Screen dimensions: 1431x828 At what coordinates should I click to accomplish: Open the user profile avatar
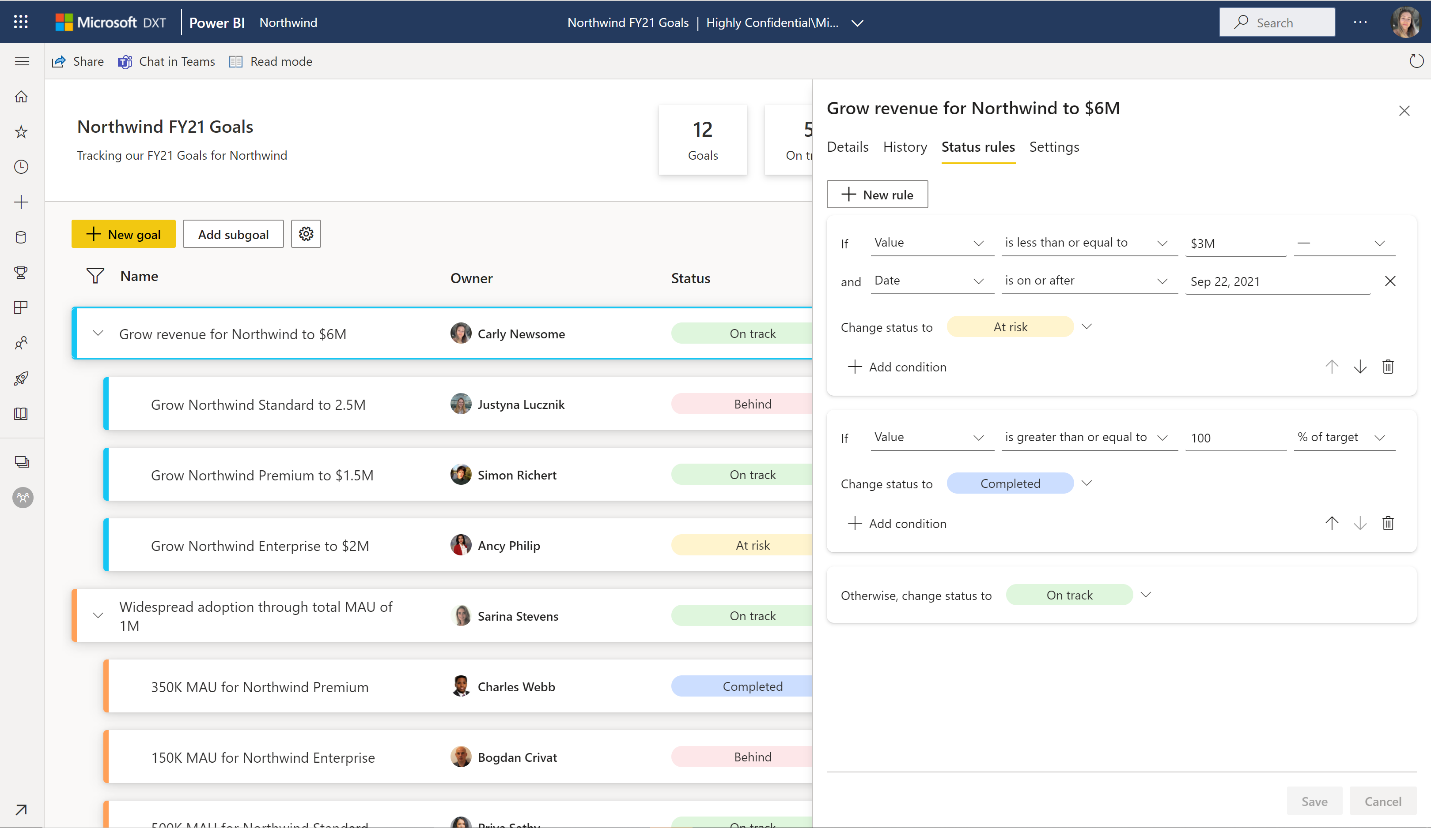[x=1406, y=22]
